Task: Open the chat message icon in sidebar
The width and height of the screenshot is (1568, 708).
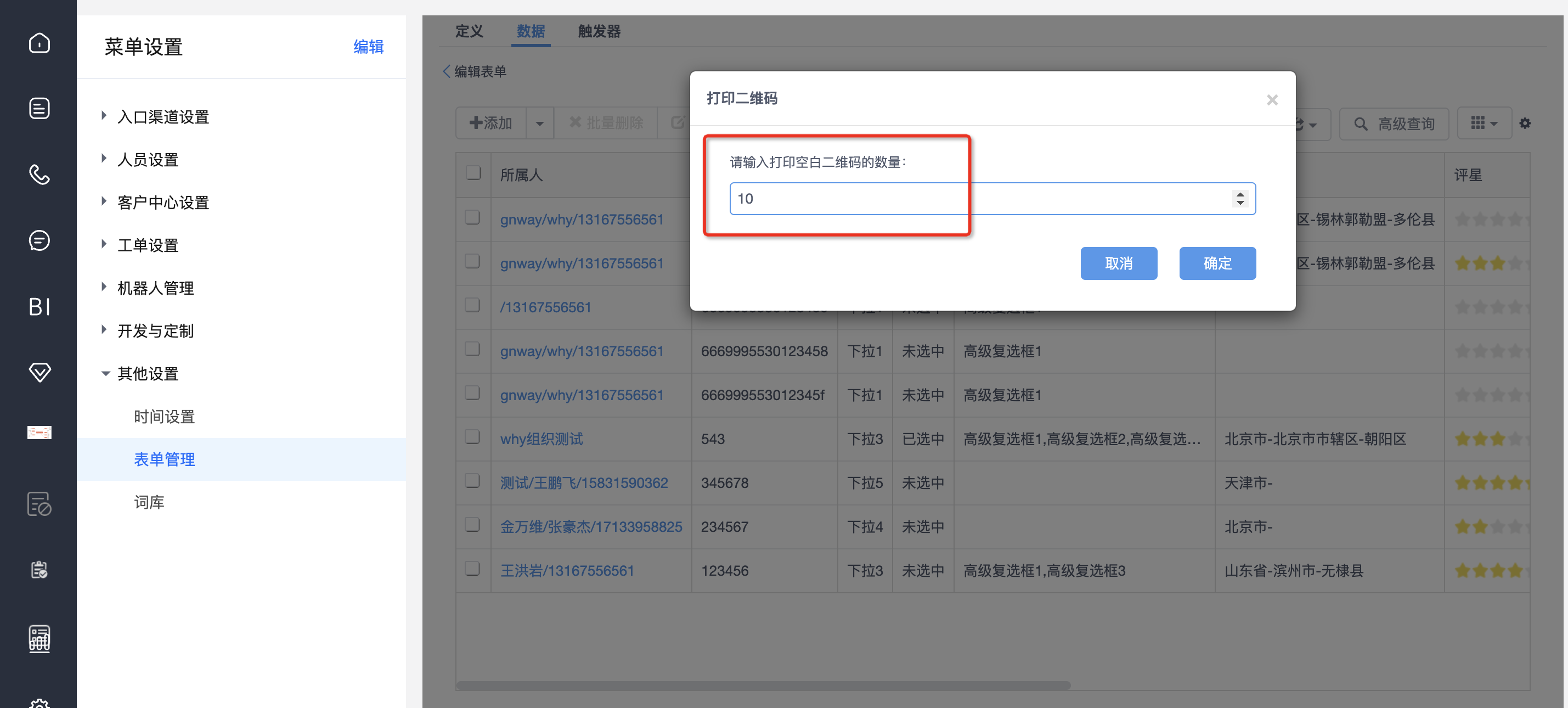Action: pyautogui.click(x=39, y=240)
